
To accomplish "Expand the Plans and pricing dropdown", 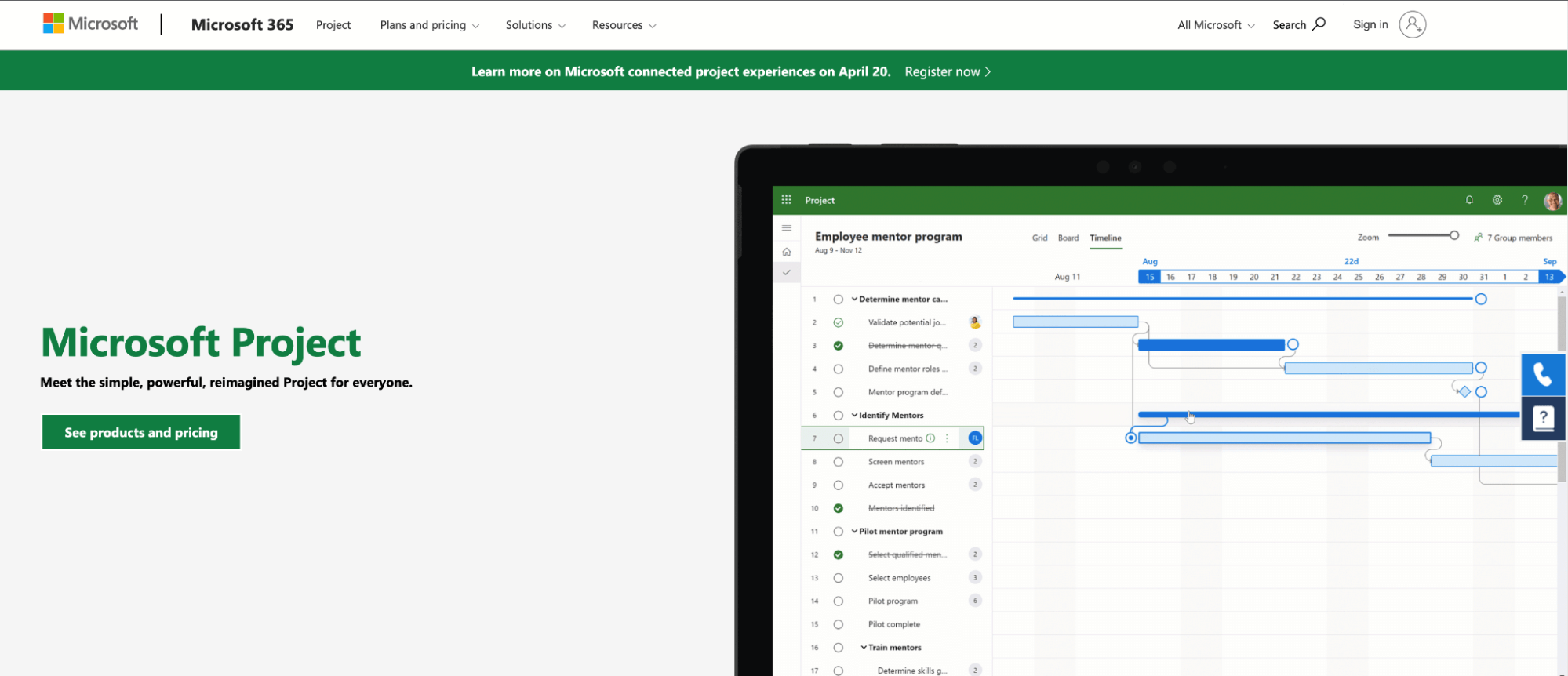I will [429, 25].
